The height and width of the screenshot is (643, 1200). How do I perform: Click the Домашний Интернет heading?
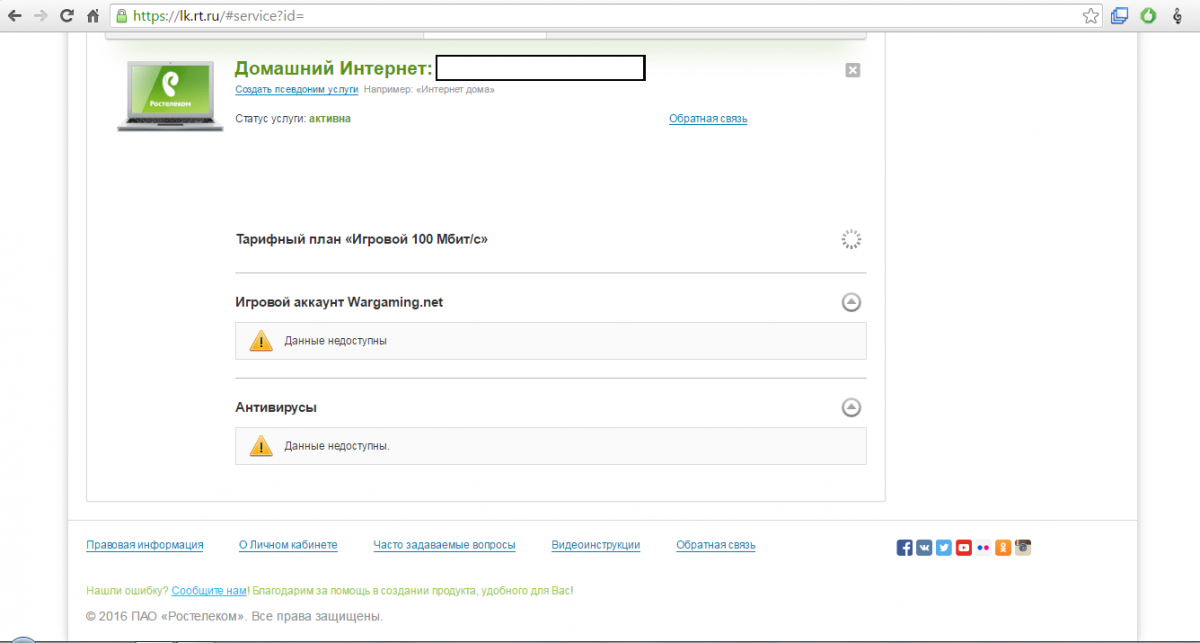tap(333, 68)
